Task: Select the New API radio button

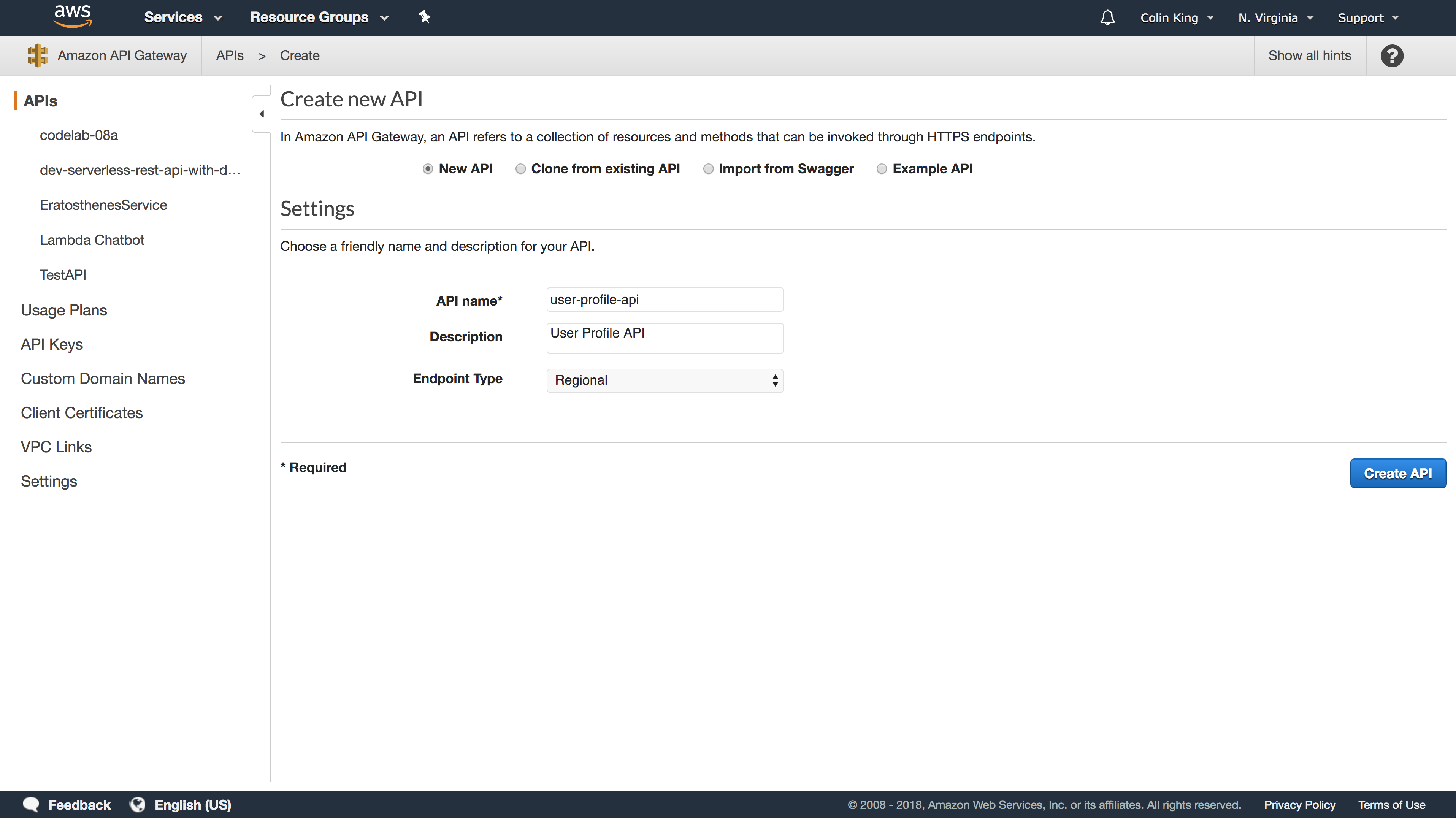Action: tap(428, 169)
